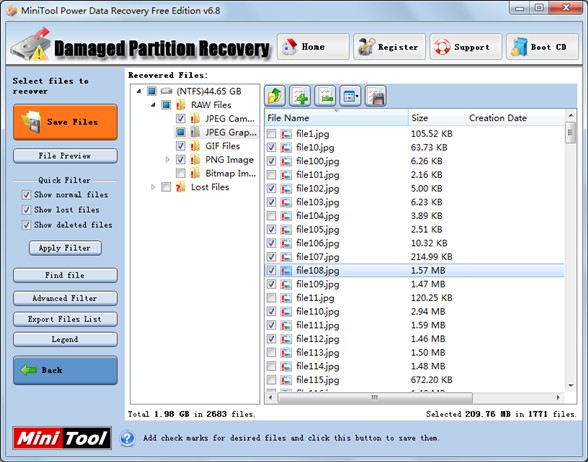
Task: Click the orange Save Files button
Action: tap(65, 122)
